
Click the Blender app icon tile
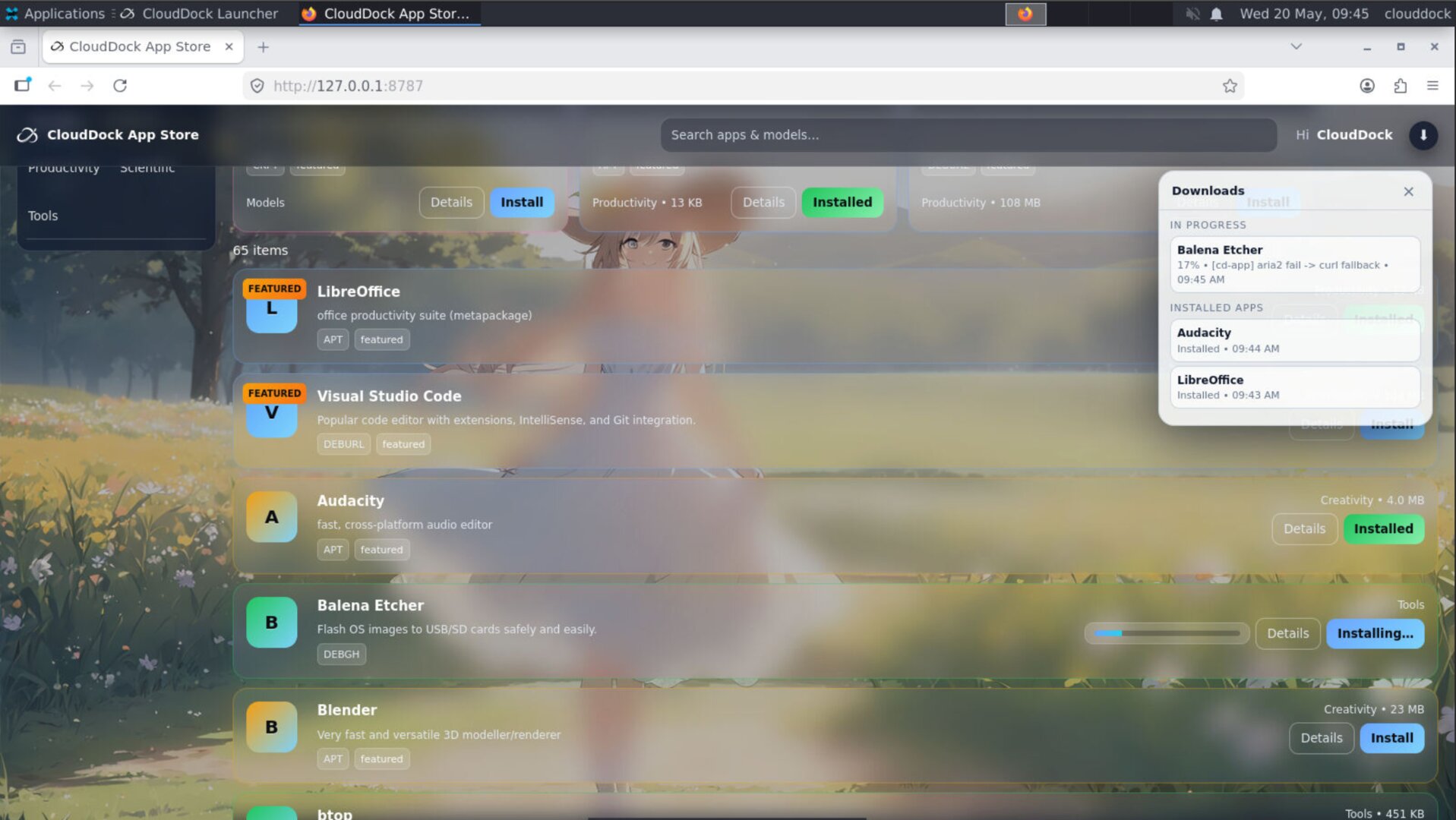[x=271, y=727]
